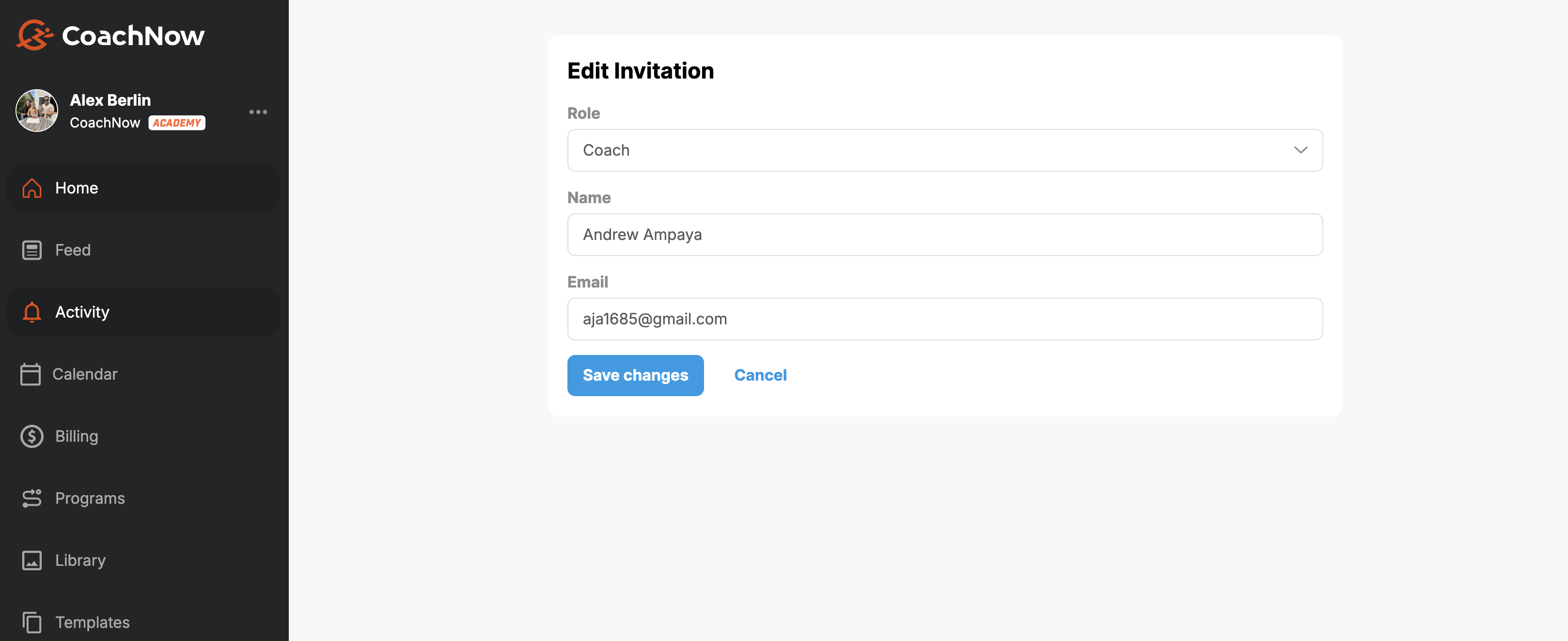The width and height of the screenshot is (1568, 641).
Task: Expand the Role selector chevron
Action: point(1301,150)
